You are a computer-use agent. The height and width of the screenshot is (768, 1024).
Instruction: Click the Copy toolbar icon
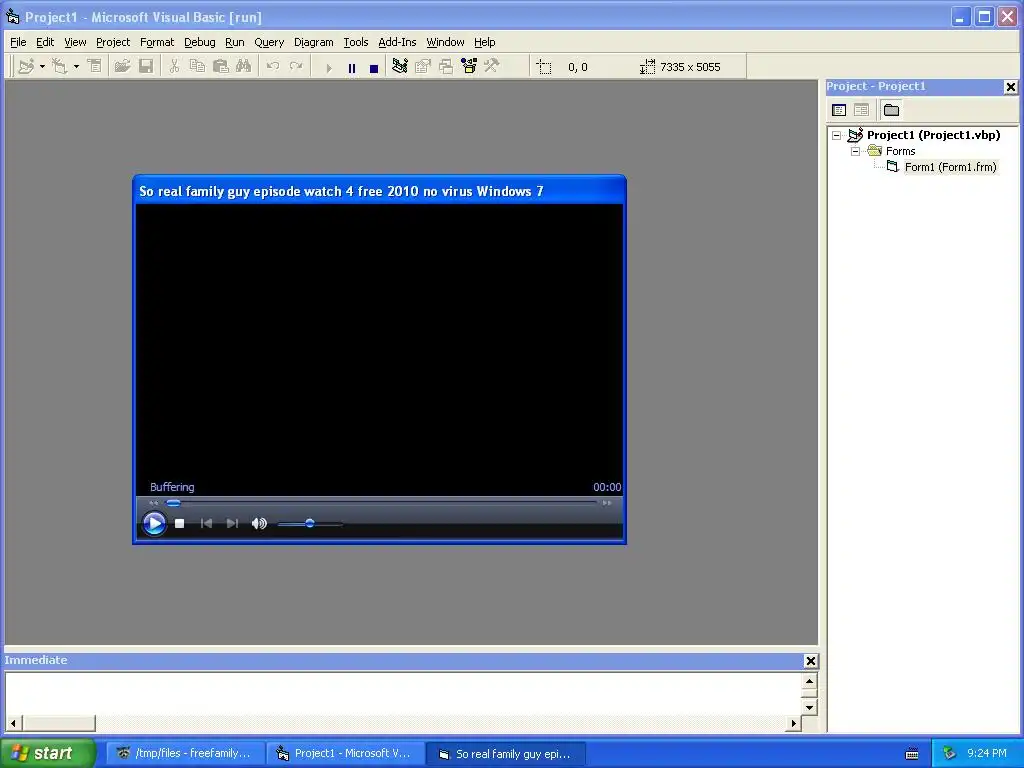click(197, 66)
